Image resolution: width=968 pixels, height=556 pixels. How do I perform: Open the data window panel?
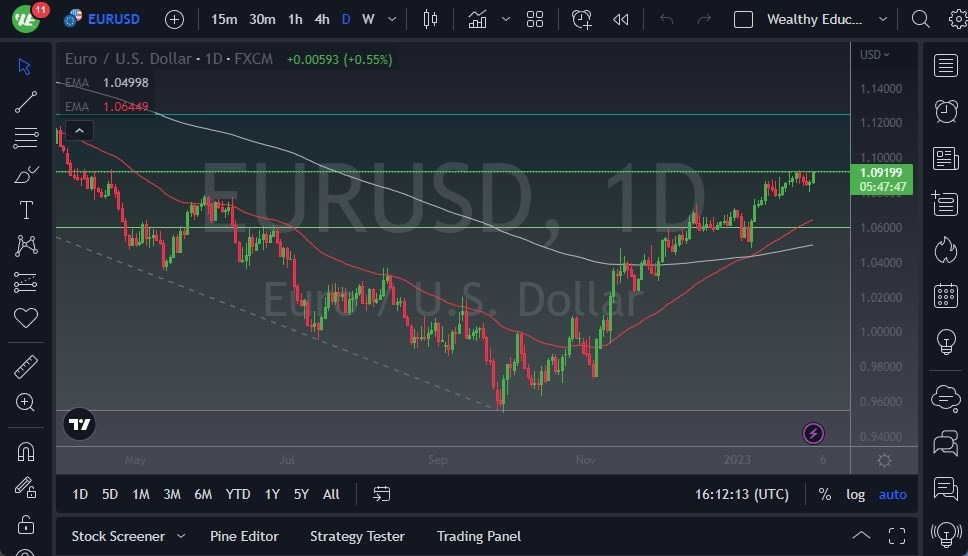click(945, 203)
